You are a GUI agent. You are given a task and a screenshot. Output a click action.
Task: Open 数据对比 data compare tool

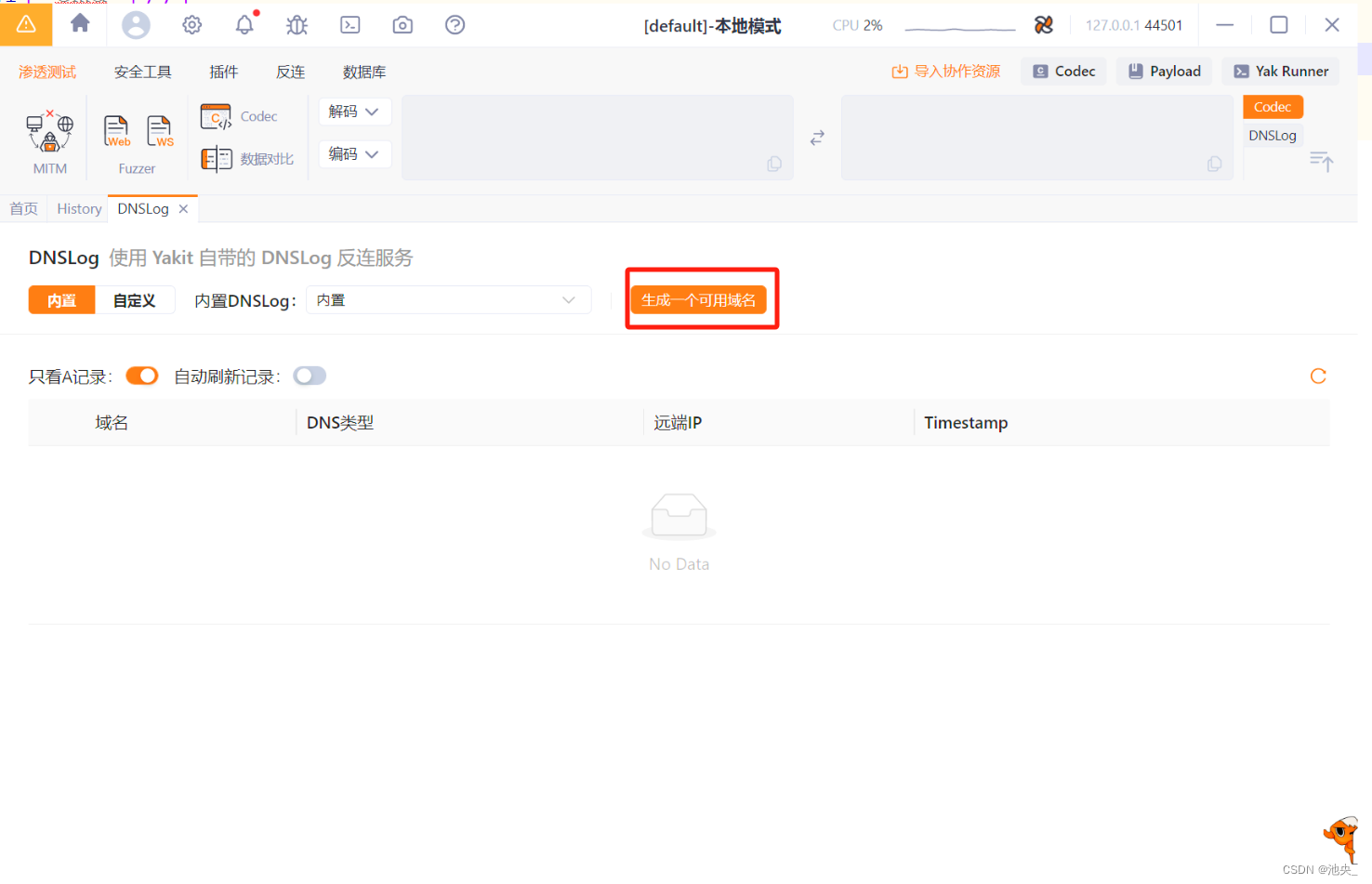point(247,159)
